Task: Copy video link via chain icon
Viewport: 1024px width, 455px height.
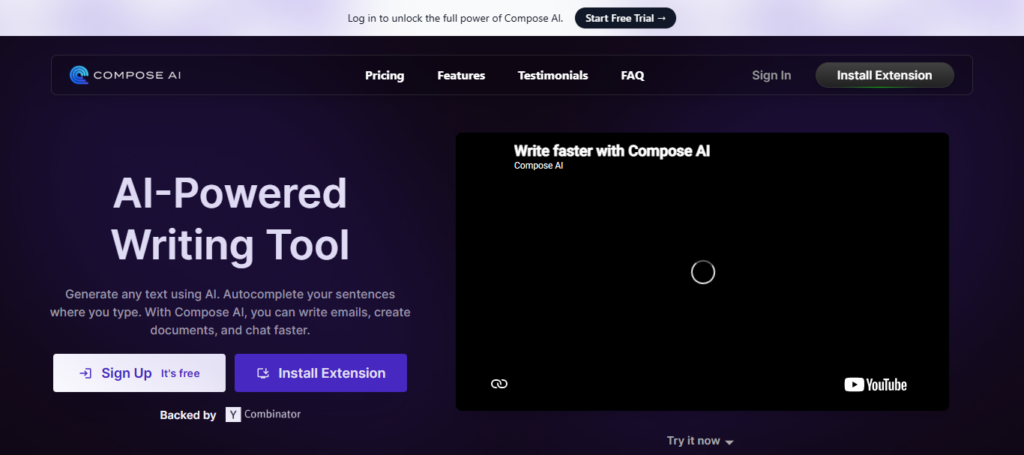Action: pos(499,384)
